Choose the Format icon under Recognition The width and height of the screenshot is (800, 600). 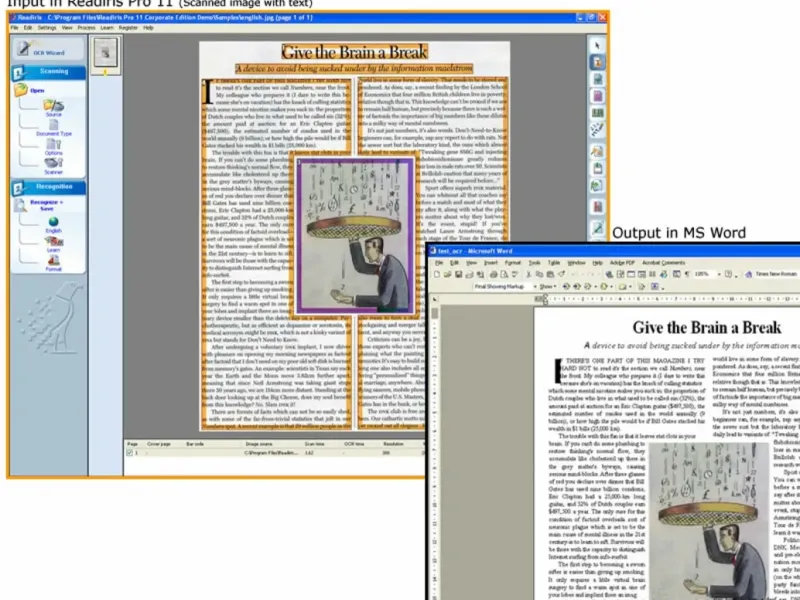[54, 262]
